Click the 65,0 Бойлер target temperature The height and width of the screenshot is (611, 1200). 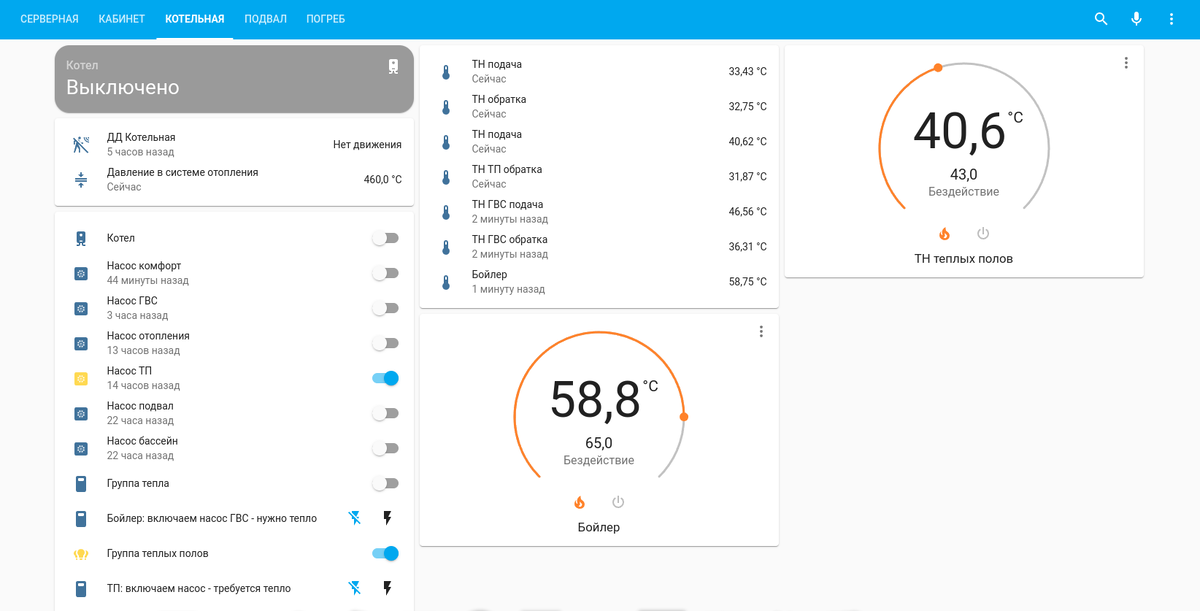599,443
